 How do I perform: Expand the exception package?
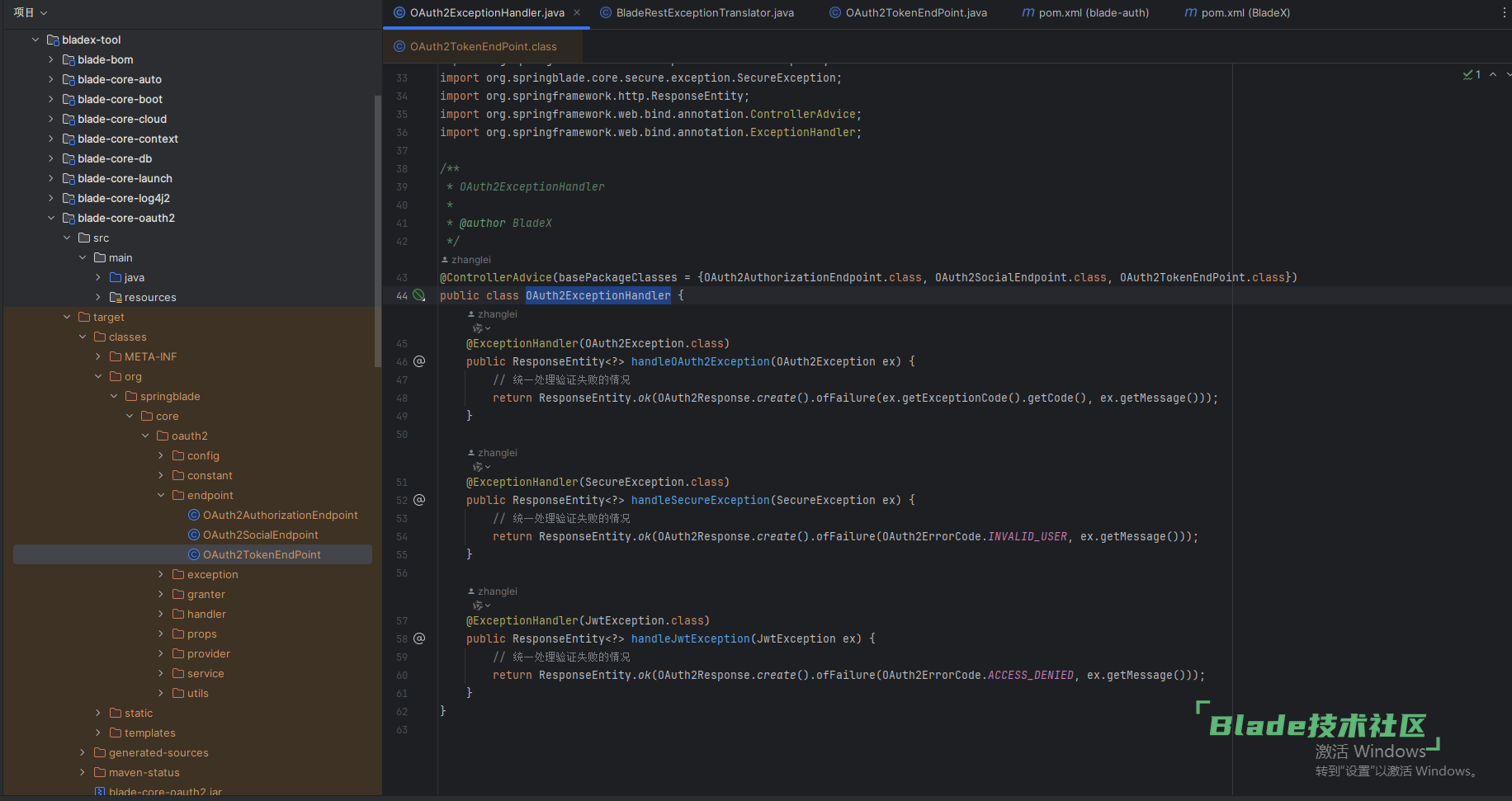tap(161, 574)
